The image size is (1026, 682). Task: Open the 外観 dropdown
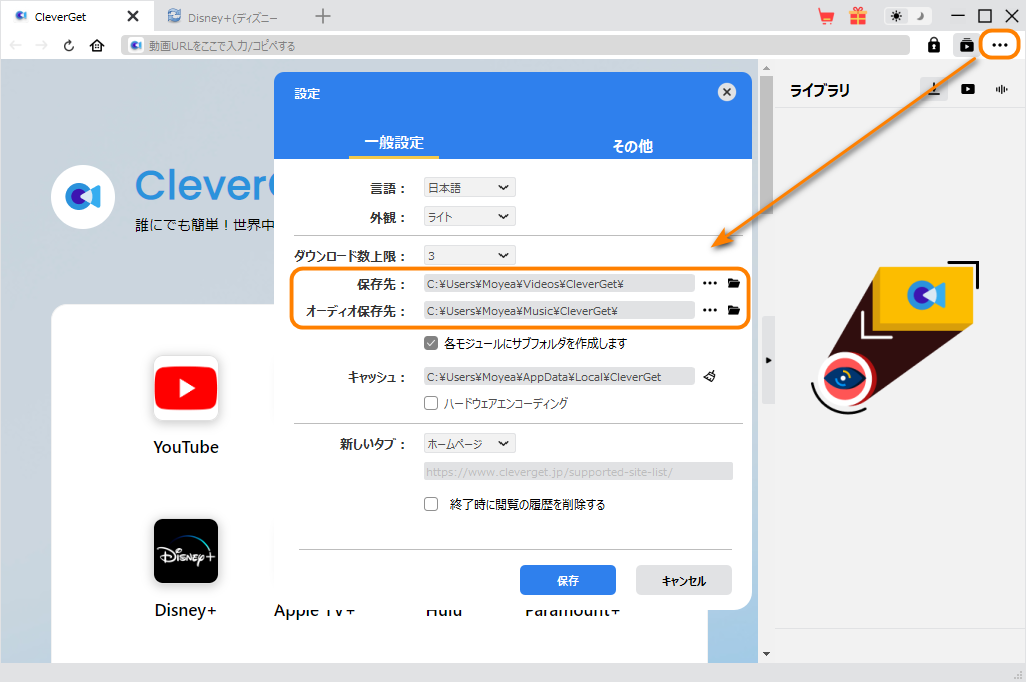(469, 217)
